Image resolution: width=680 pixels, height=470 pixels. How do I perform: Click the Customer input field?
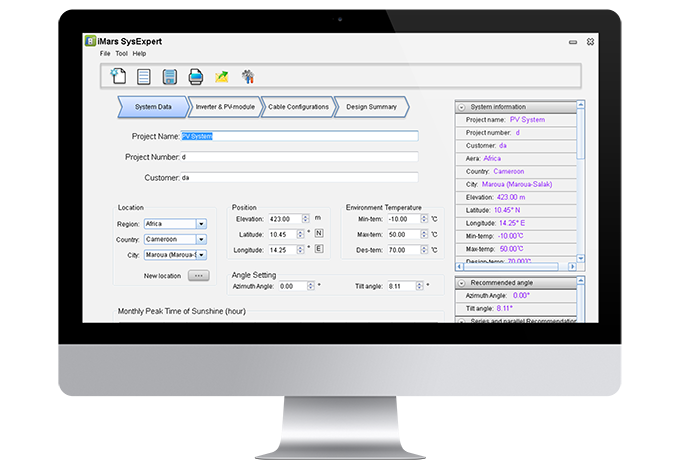coord(299,177)
